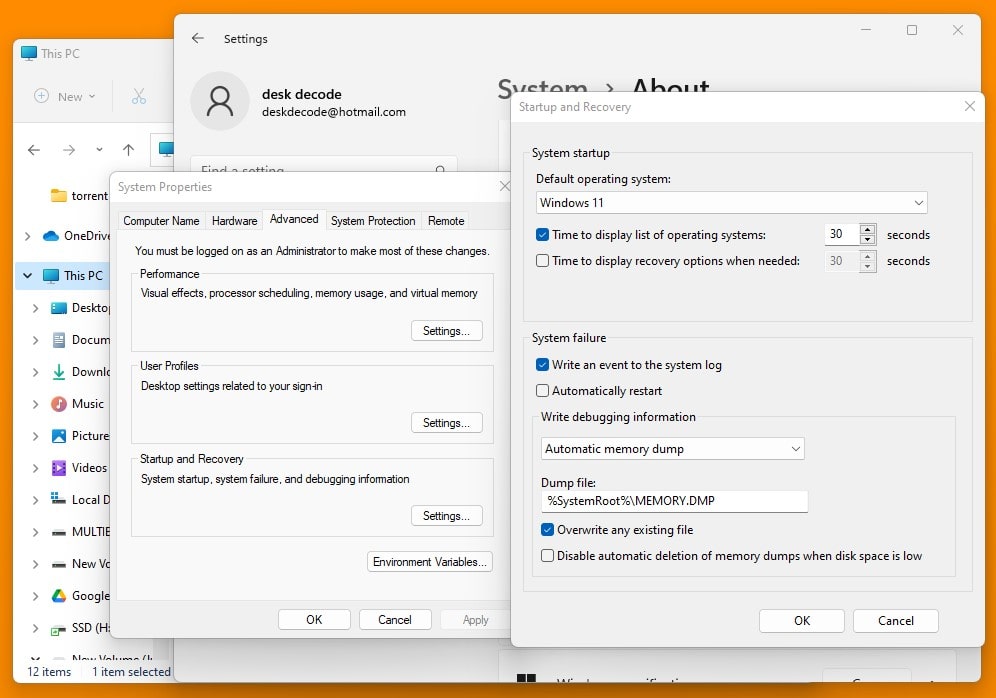Open the Default operating system dropdown
Image resolution: width=996 pixels, height=698 pixels.
[731, 203]
